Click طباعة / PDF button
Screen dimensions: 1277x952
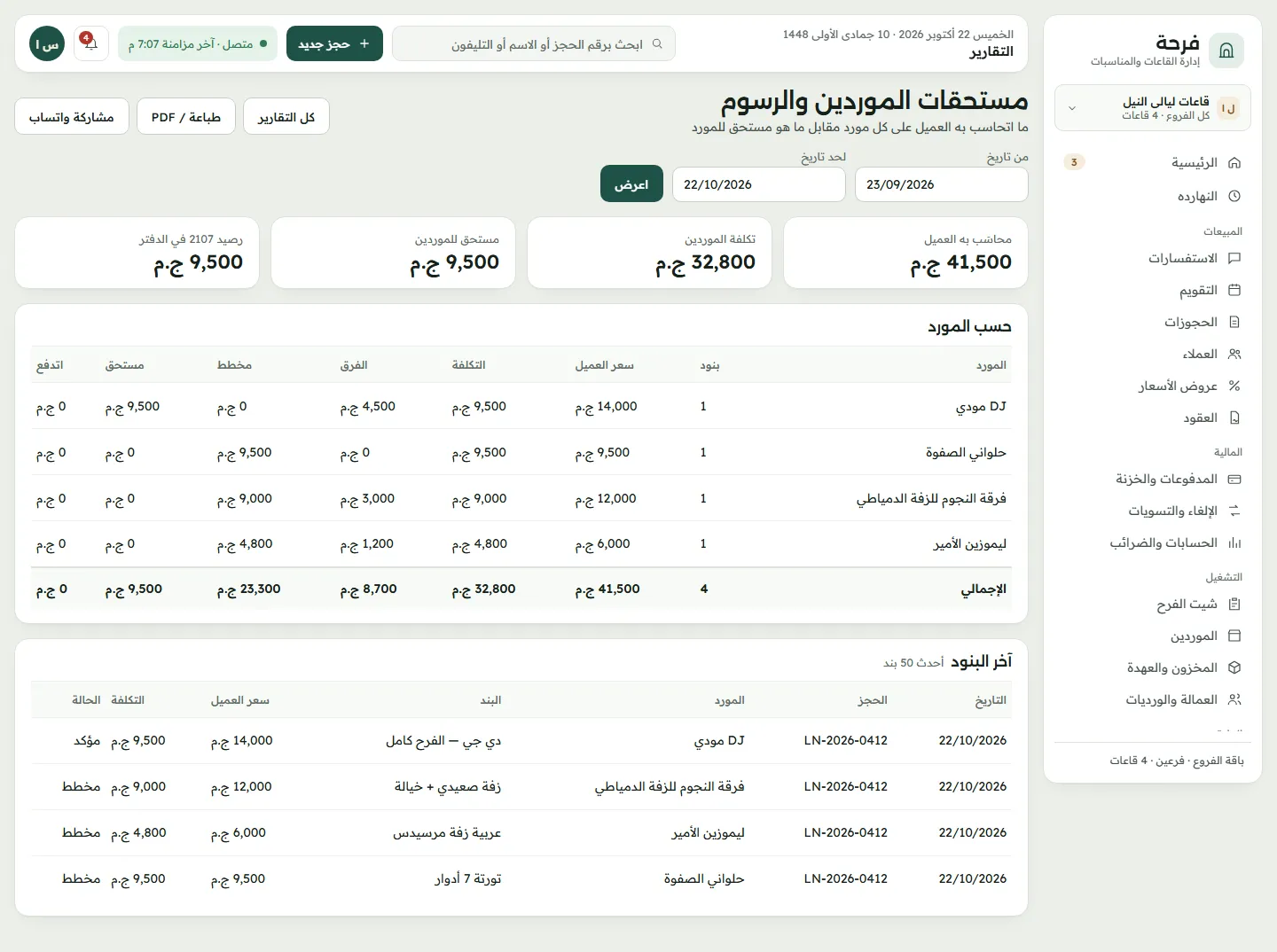pyautogui.click(x=186, y=116)
